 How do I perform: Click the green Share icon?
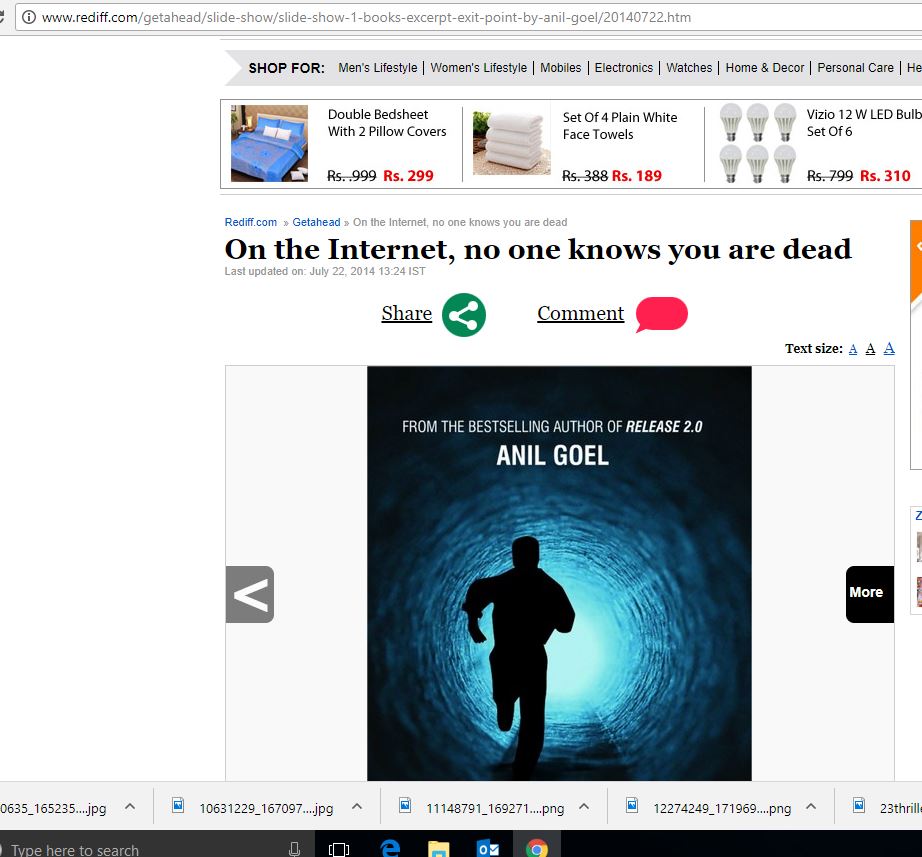(x=464, y=315)
